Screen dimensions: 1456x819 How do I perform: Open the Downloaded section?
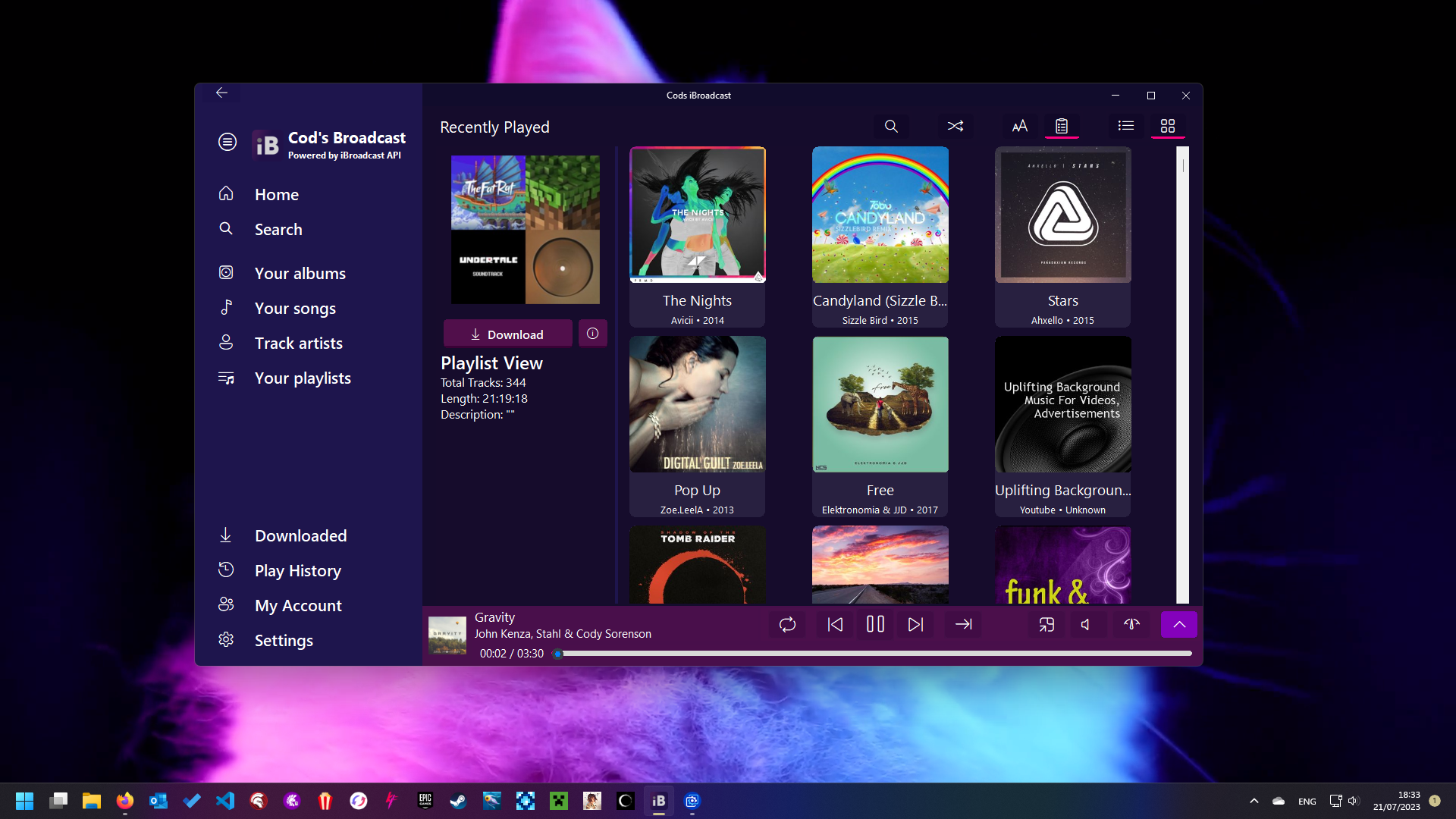[301, 535]
